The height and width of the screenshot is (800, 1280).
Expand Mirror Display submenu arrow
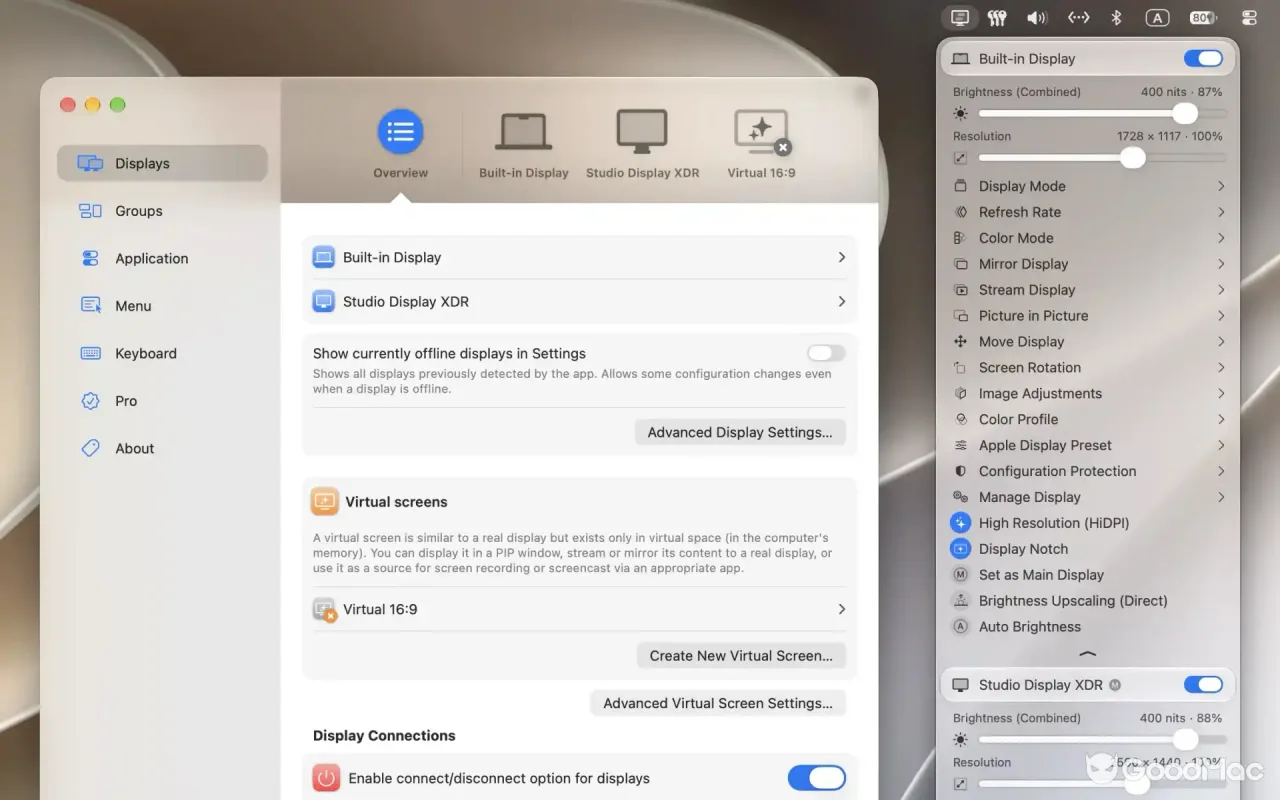pyautogui.click(x=1221, y=264)
